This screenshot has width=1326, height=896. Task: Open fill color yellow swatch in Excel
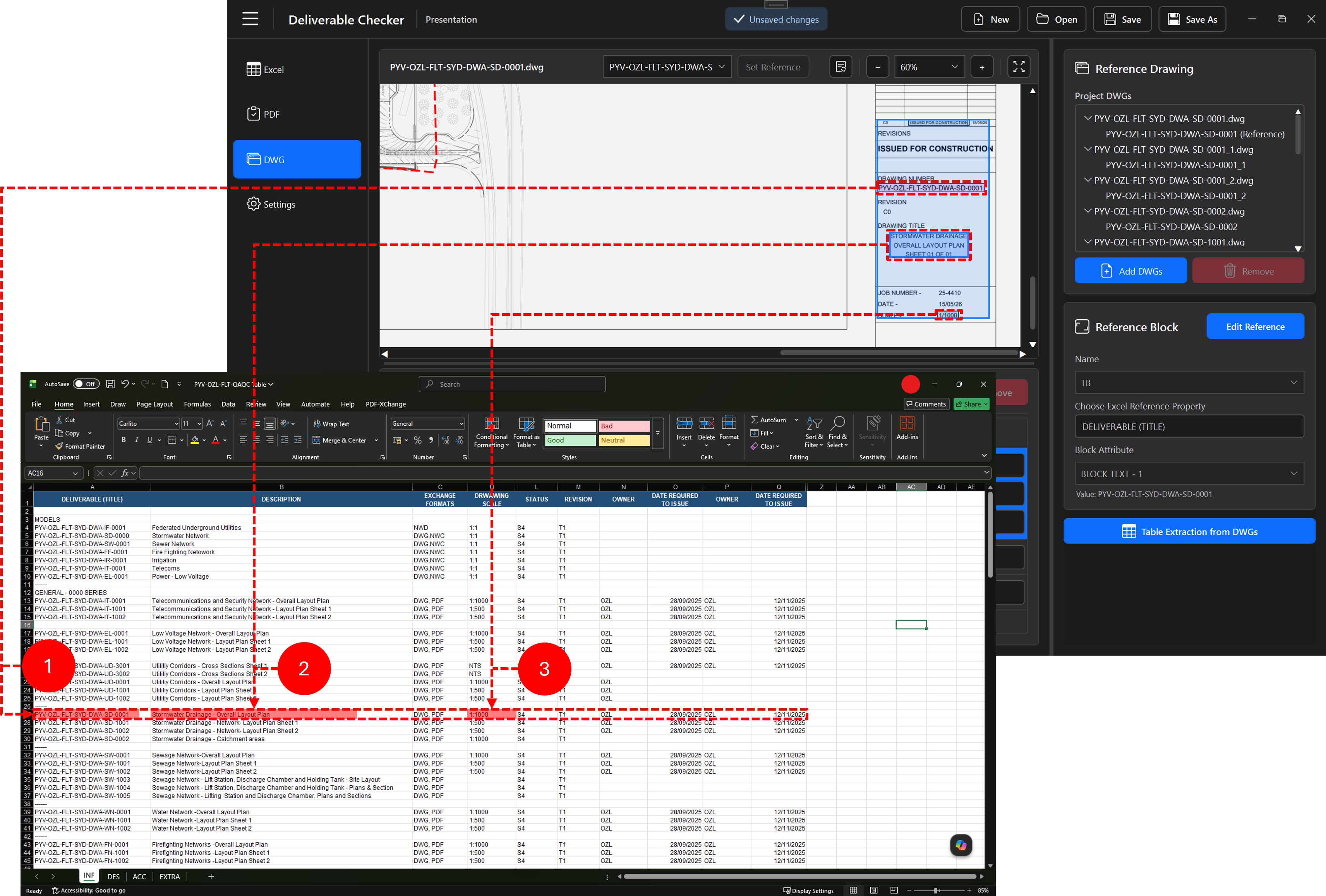coord(195,440)
